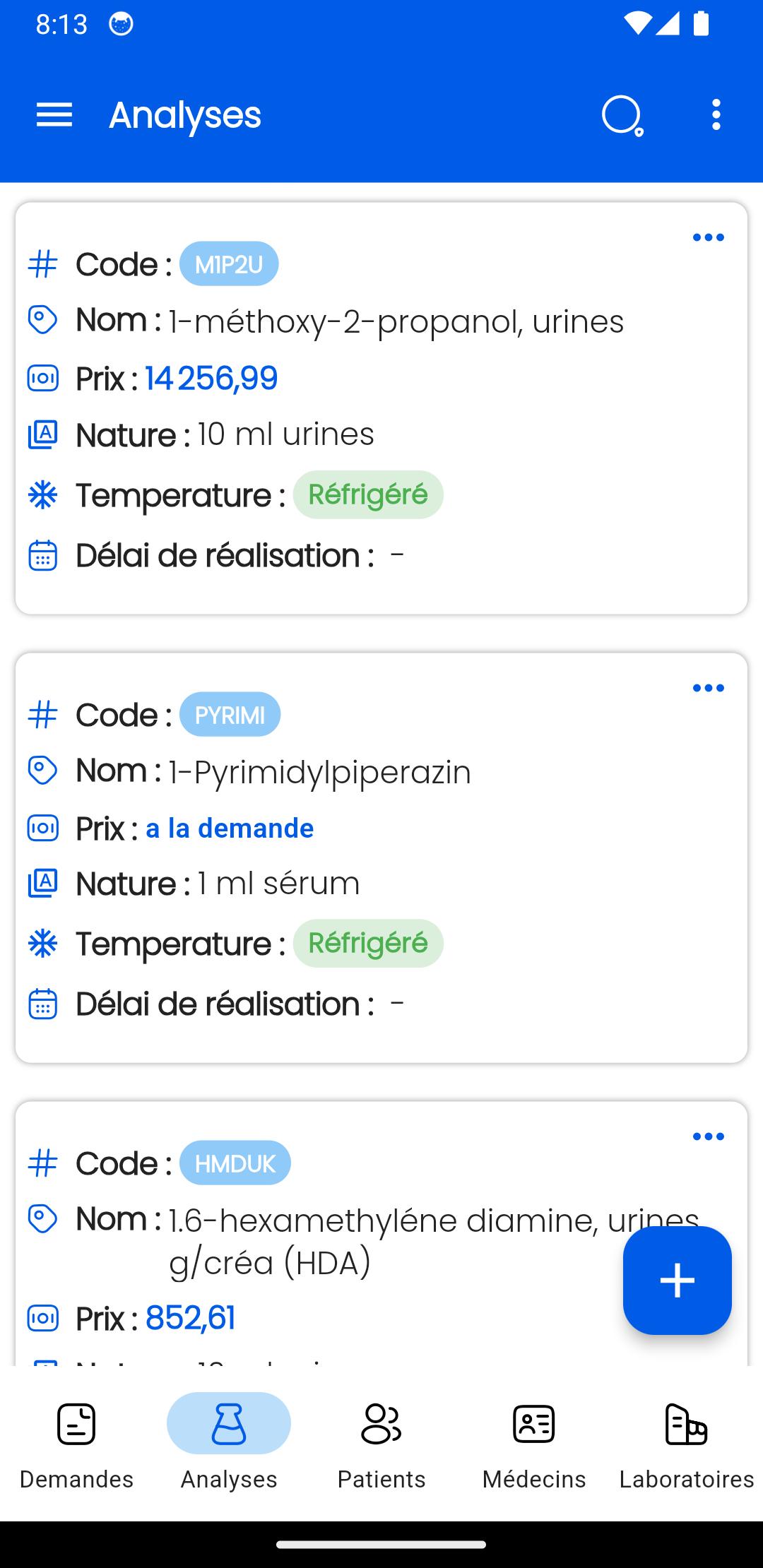This screenshot has height=1568, width=763.
Task: Select the Analyses flask tab icon
Action: tap(229, 1423)
